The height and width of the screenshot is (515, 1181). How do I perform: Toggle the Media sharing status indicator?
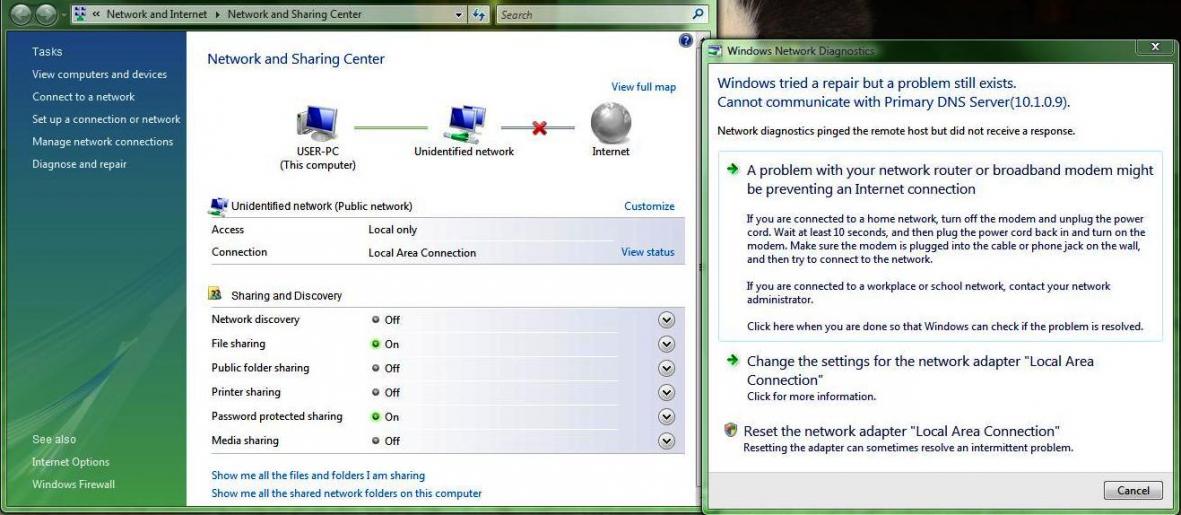[x=375, y=440]
